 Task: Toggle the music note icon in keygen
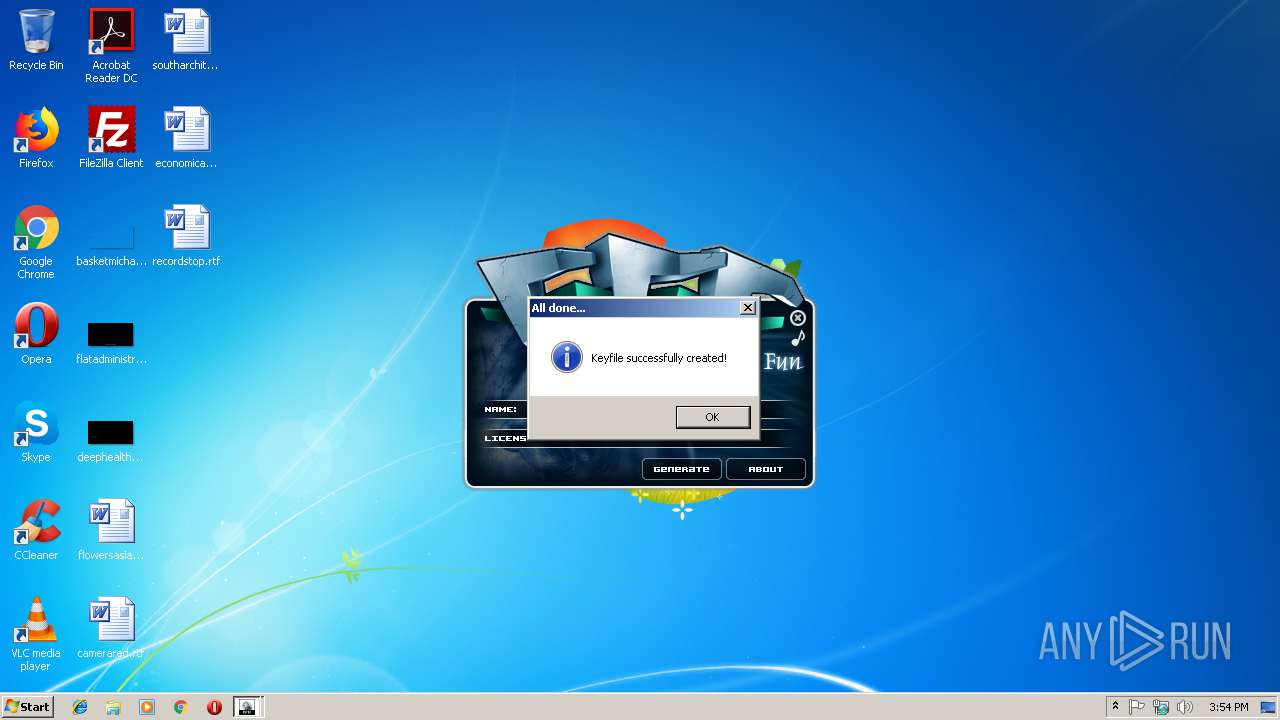(x=797, y=338)
